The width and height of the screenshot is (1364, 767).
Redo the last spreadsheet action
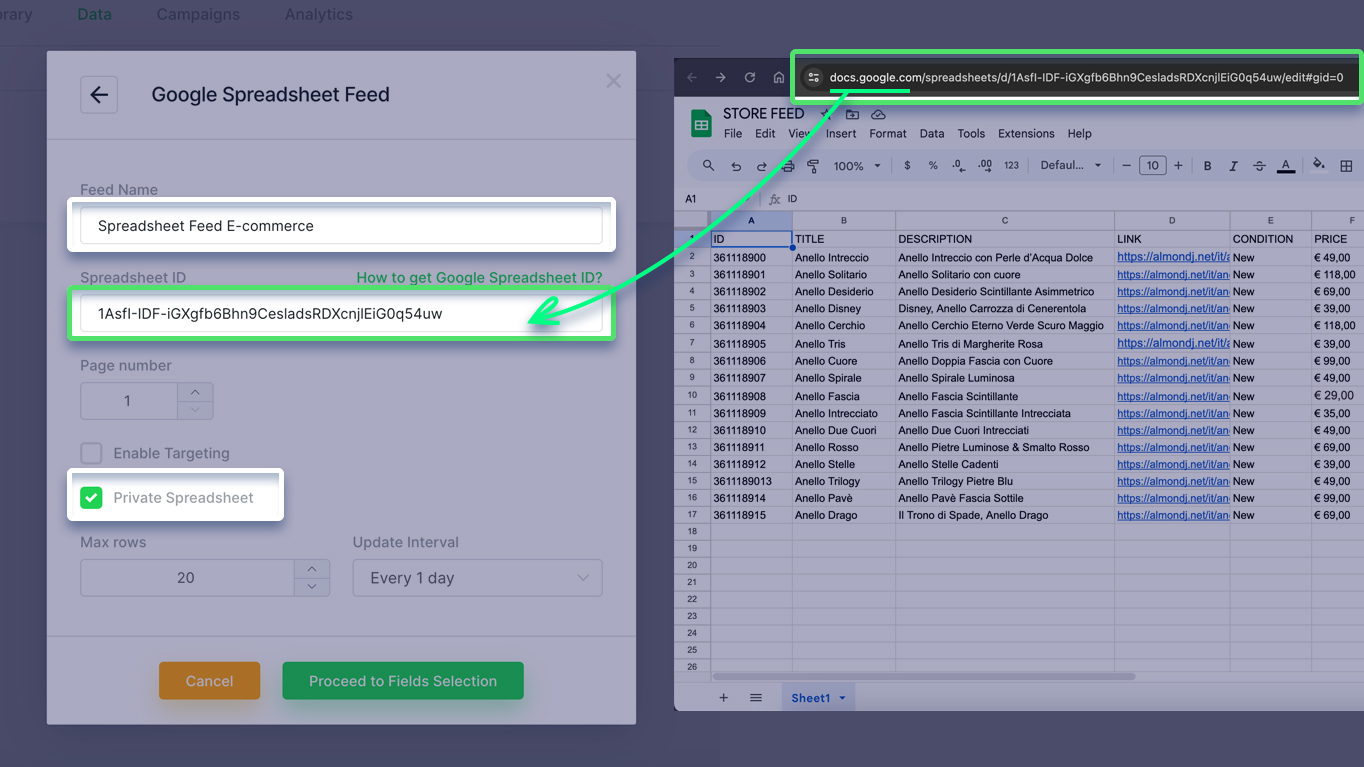click(762, 166)
